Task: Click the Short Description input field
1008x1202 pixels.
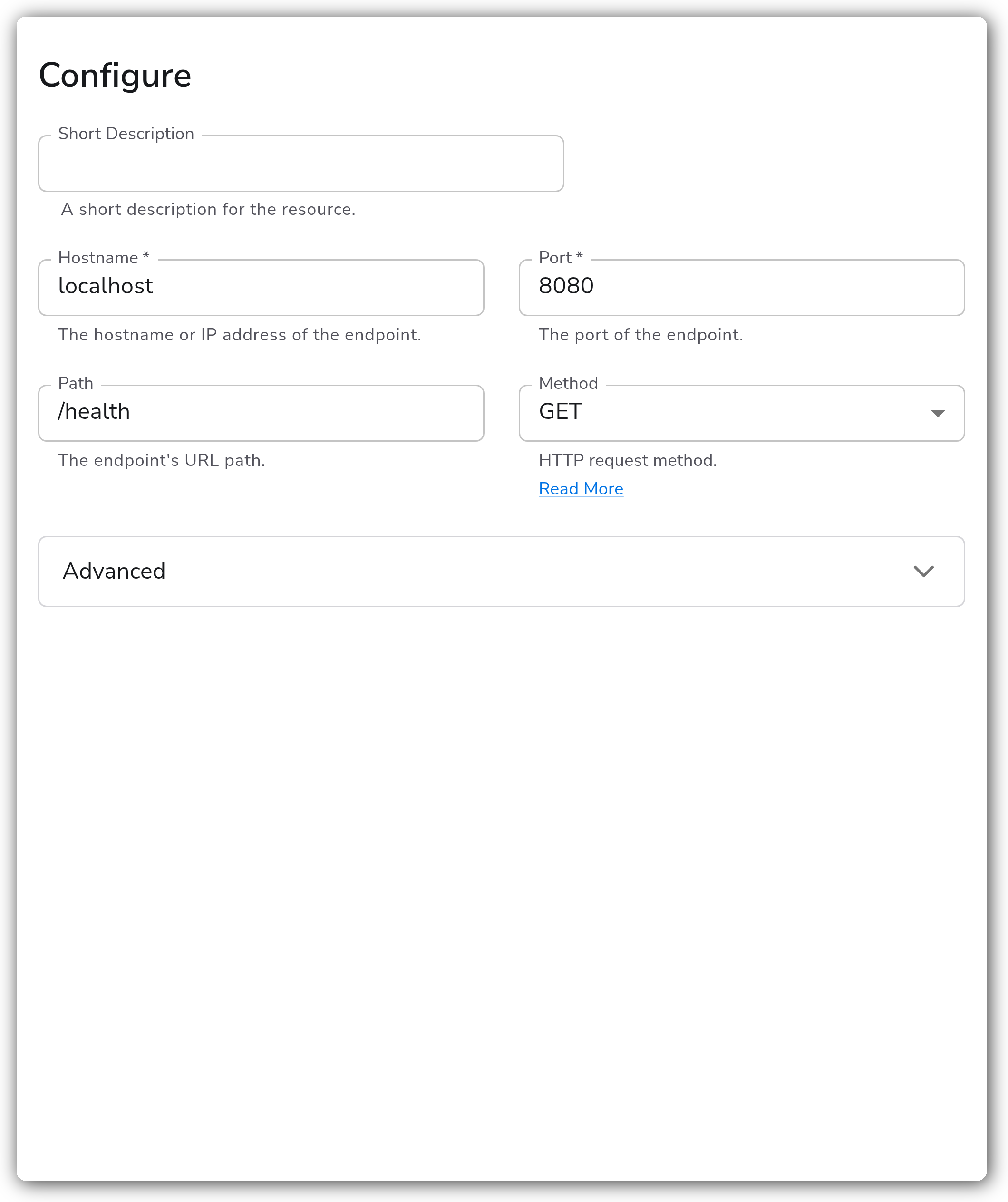Action: (x=301, y=164)
